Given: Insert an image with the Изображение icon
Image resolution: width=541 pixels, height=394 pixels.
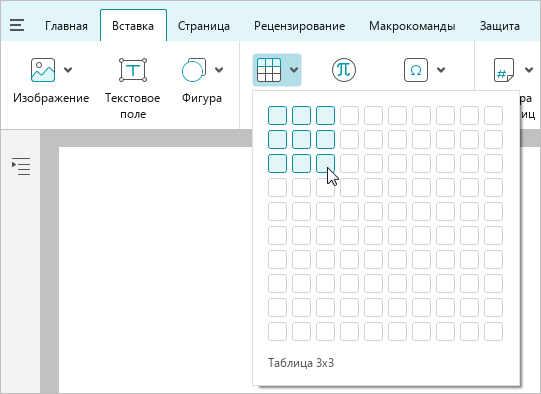Looking at the screenshot, I should pos(43,70).
